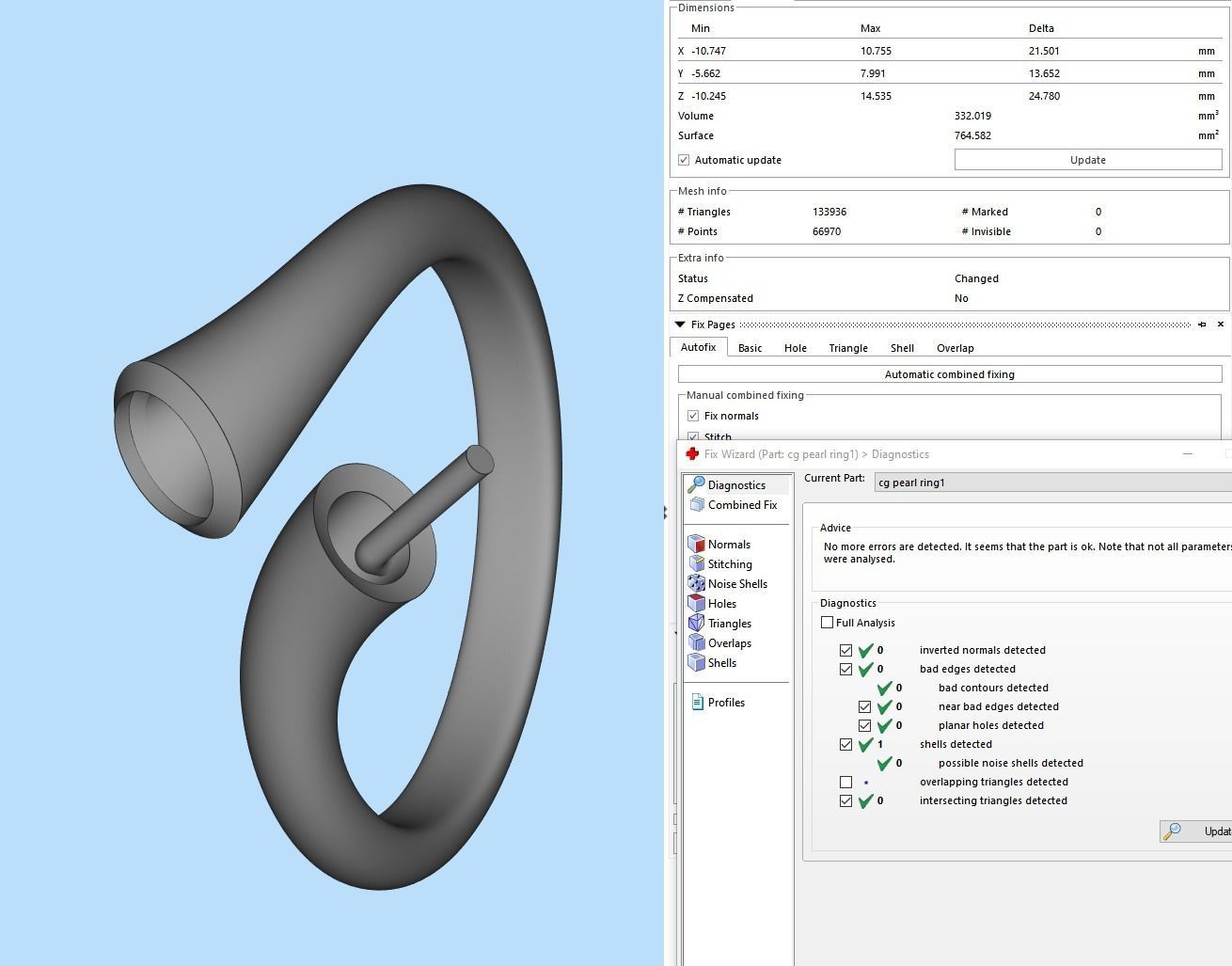
Task: Click the Y min value -5.662
Action: (708, 73)
